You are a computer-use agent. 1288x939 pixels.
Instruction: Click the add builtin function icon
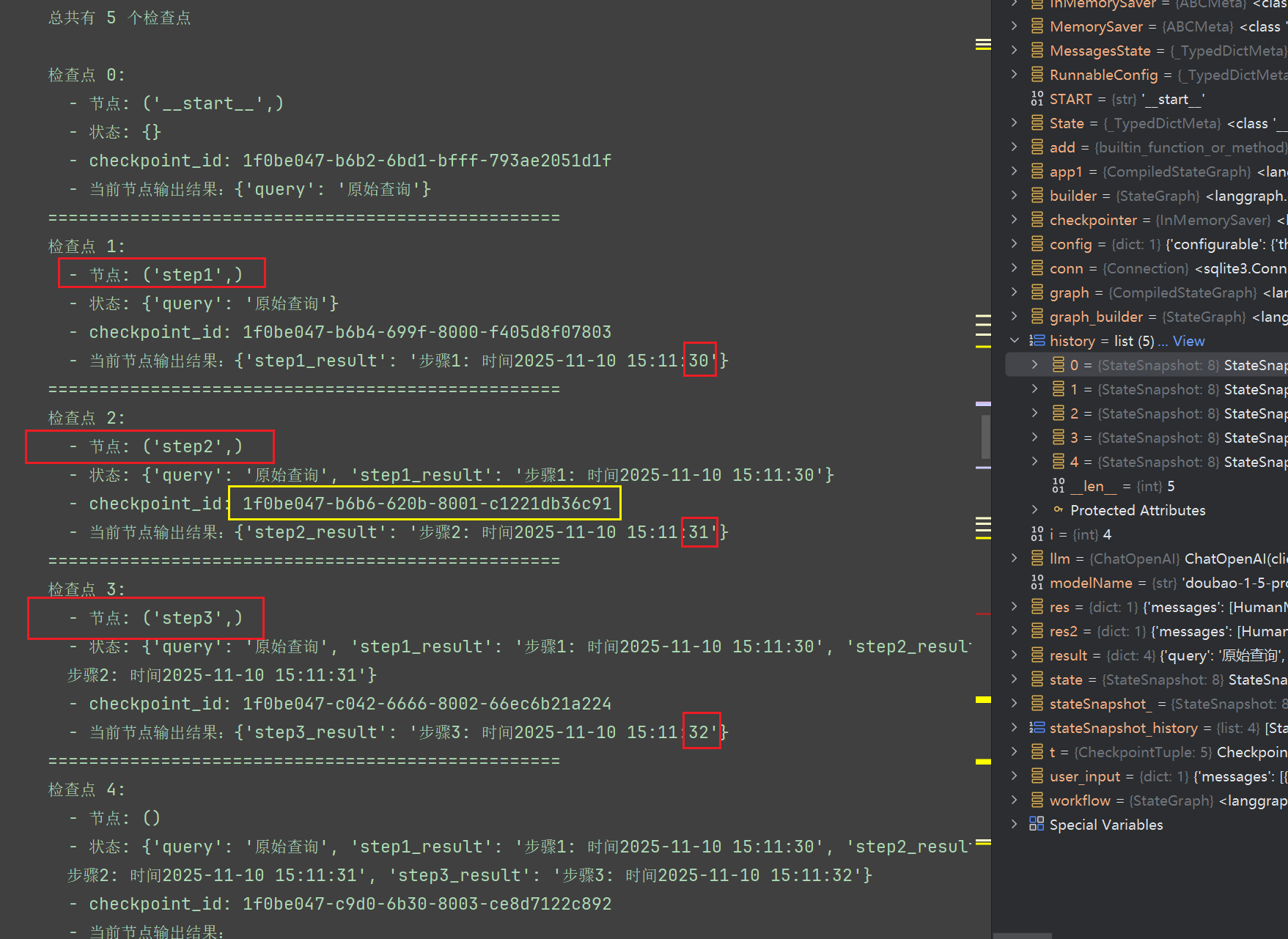tap(1037, 147)
